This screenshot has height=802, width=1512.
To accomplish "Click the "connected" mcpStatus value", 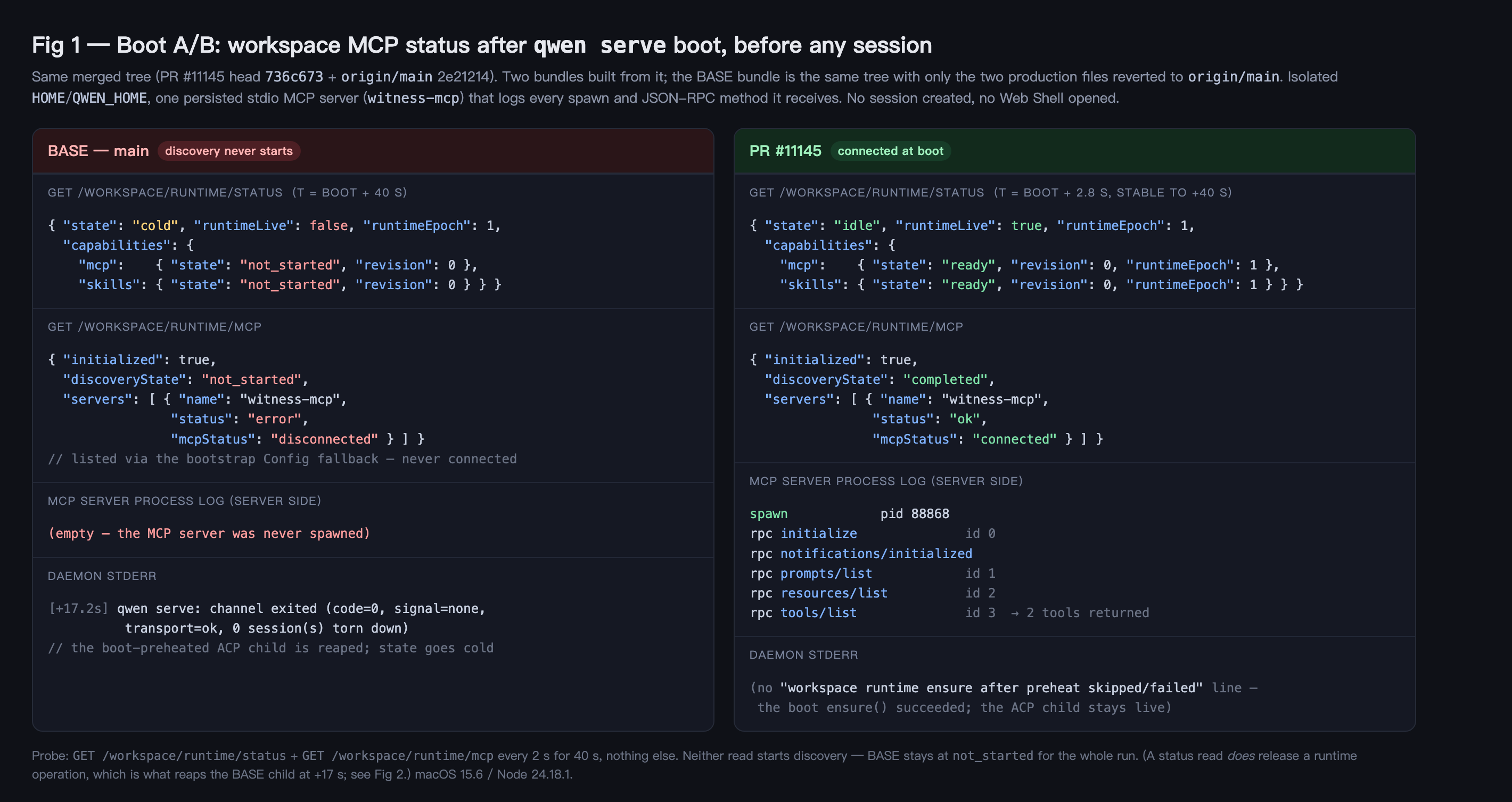I will pyautogui.click(x=1014, y=439).
